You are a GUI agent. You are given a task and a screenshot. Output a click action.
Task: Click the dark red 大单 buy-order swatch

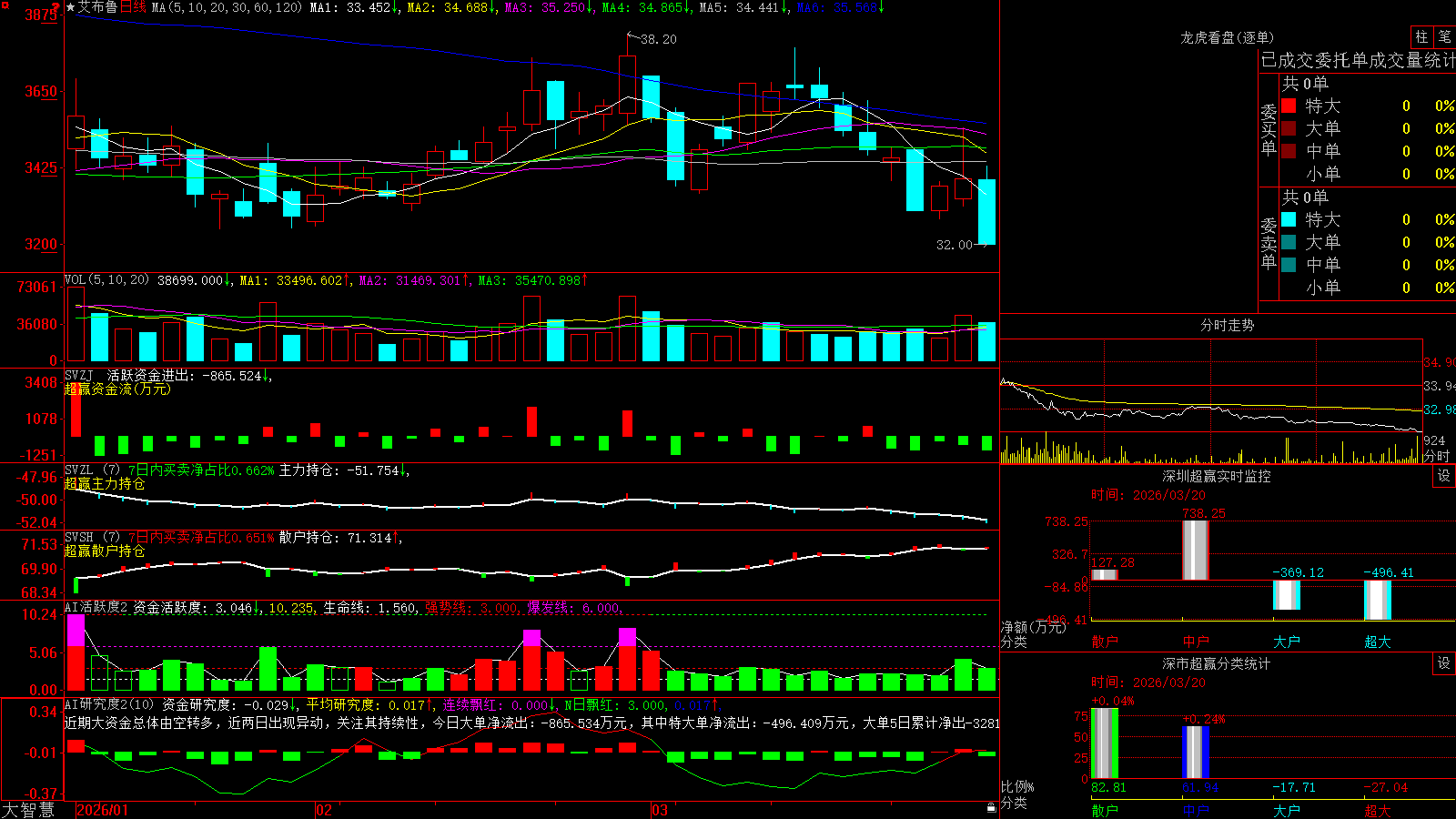1289,128
